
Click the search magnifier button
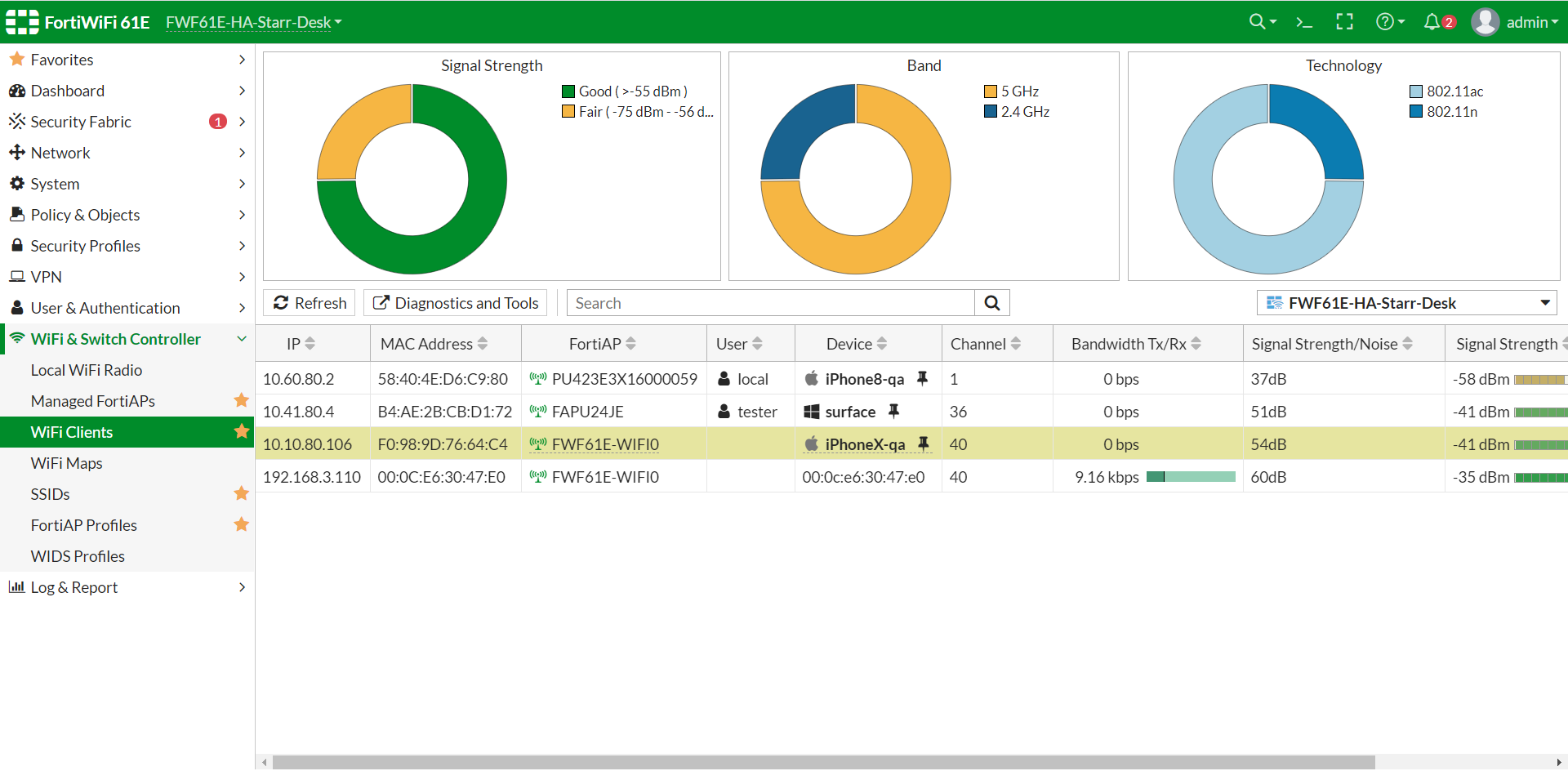[992, 303]
